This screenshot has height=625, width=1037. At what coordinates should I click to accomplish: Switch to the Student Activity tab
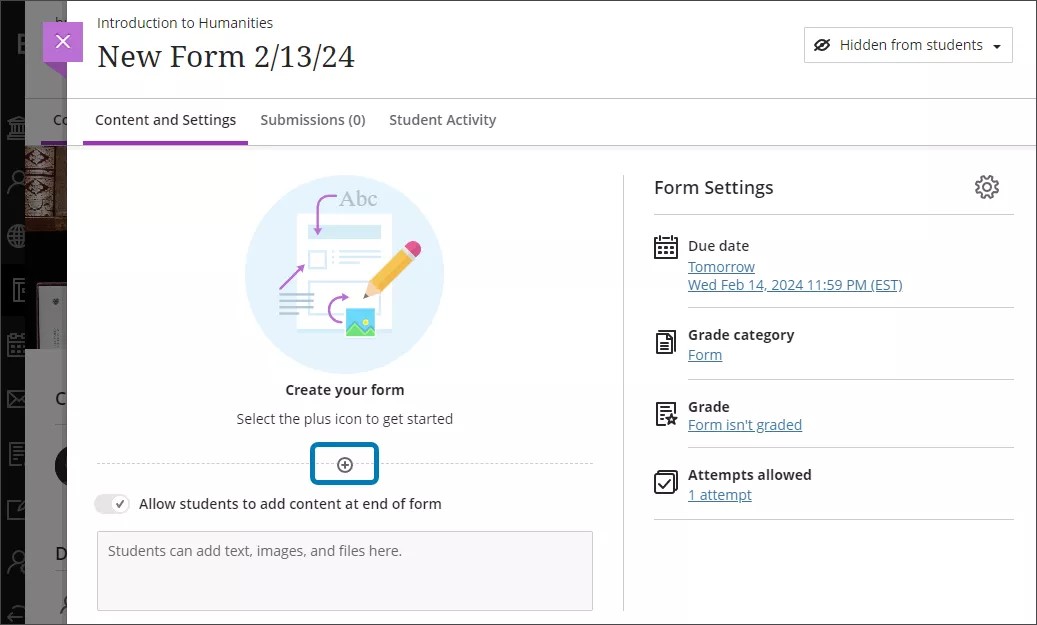(x=443, y=119)
